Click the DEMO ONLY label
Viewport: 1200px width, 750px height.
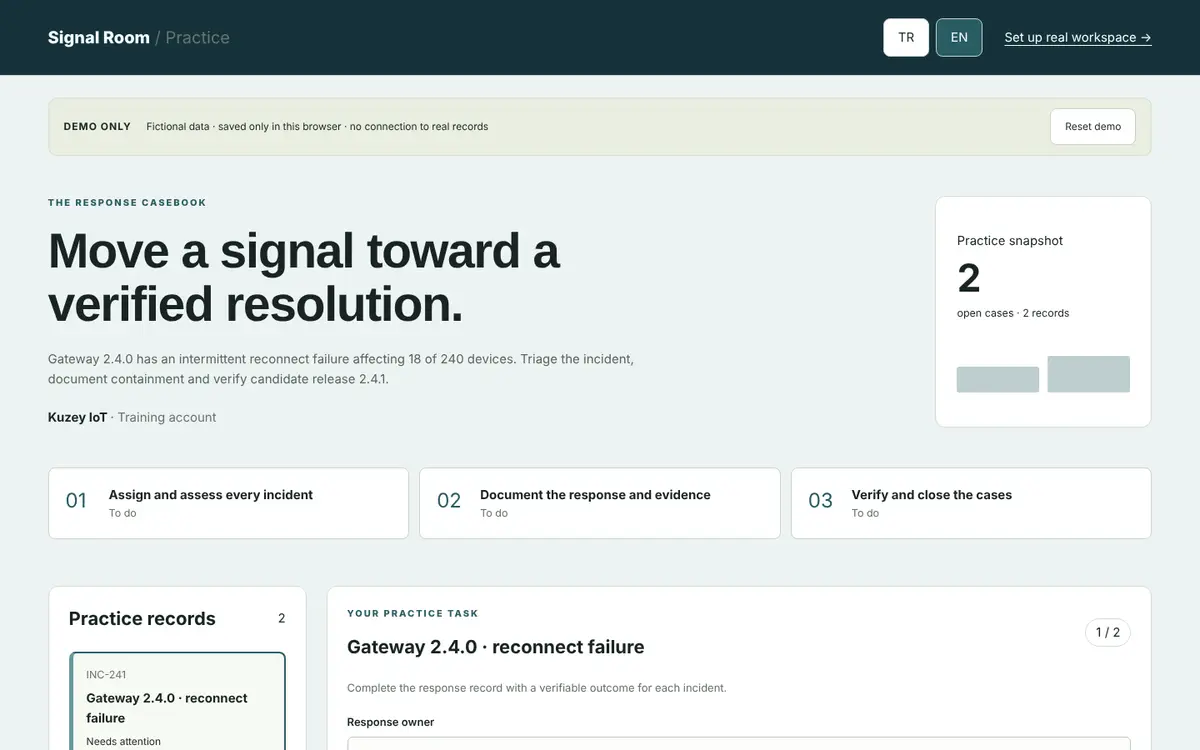(97, 127)
